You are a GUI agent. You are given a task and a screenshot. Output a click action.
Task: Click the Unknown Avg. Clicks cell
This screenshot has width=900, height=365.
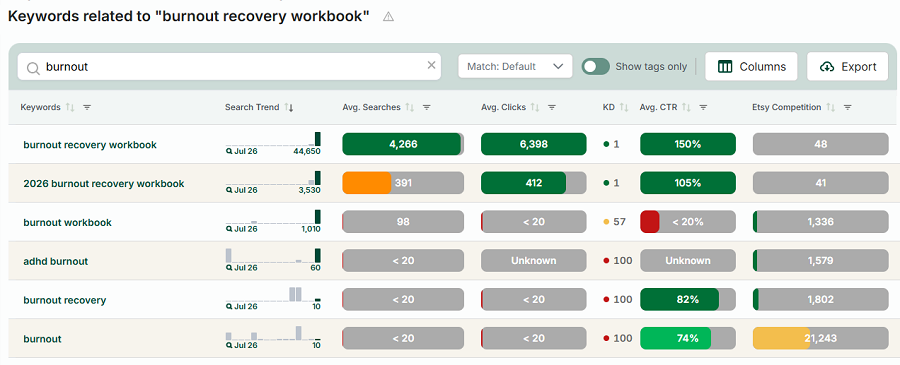pos(534,261)
